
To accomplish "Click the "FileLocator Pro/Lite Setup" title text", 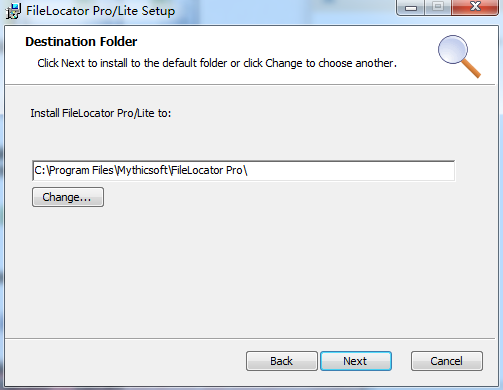I will 100,11.
